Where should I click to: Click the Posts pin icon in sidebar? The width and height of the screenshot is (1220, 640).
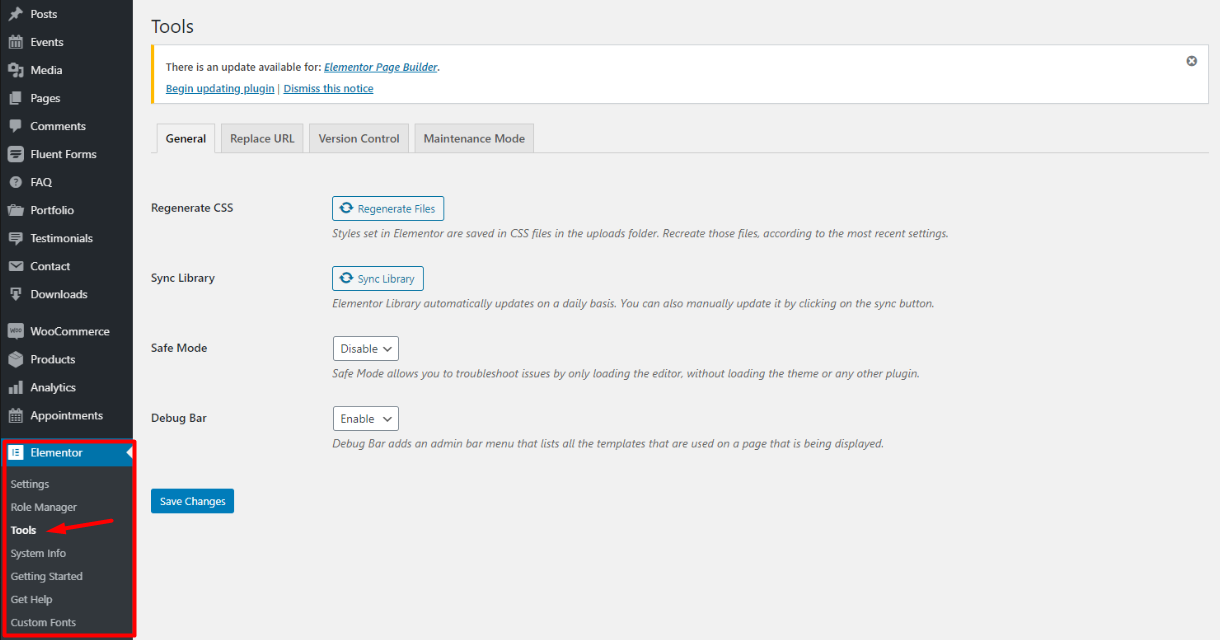[15, 14]
